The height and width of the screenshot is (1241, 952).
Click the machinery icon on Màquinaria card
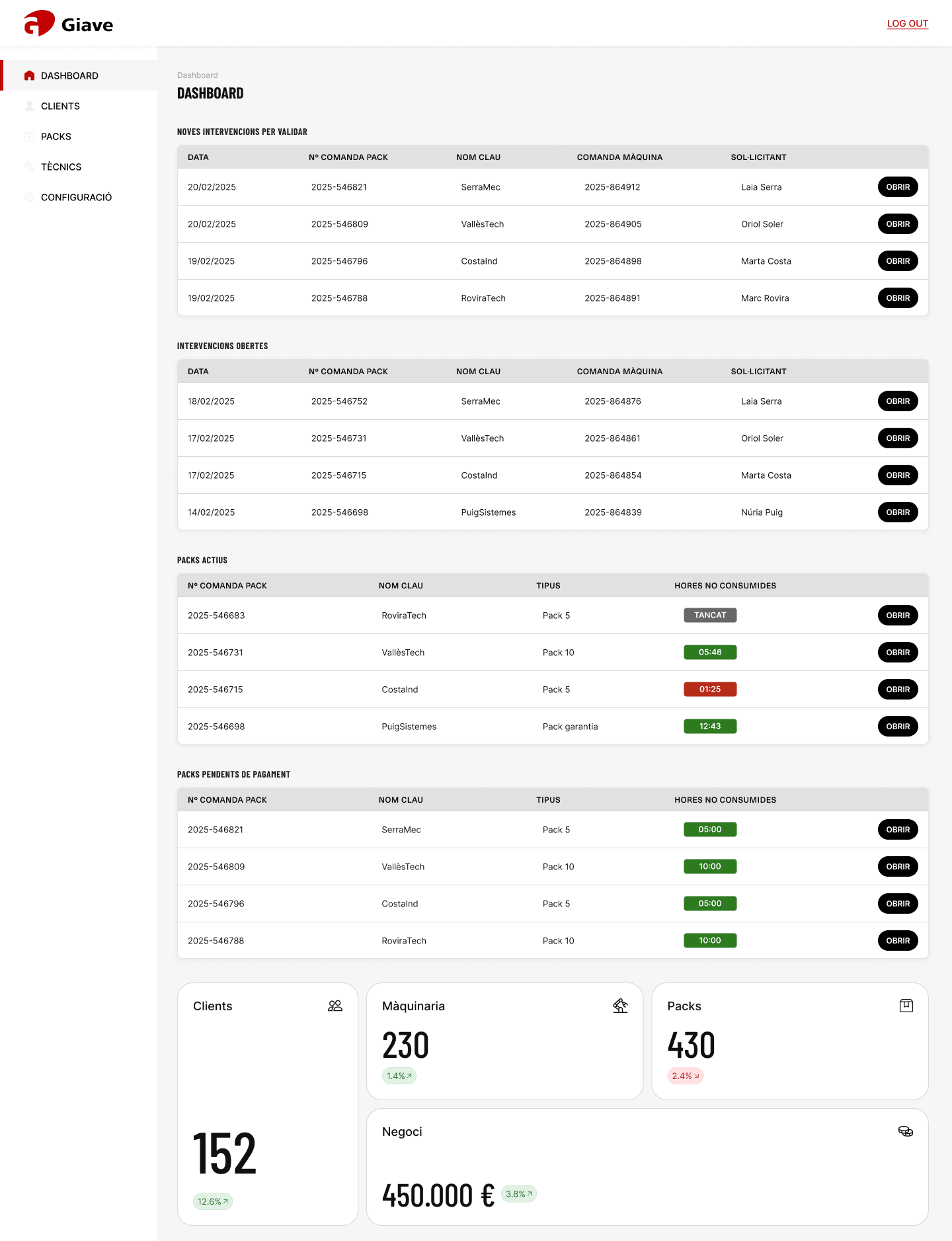pyautogui.click(x=620, y=1006)
